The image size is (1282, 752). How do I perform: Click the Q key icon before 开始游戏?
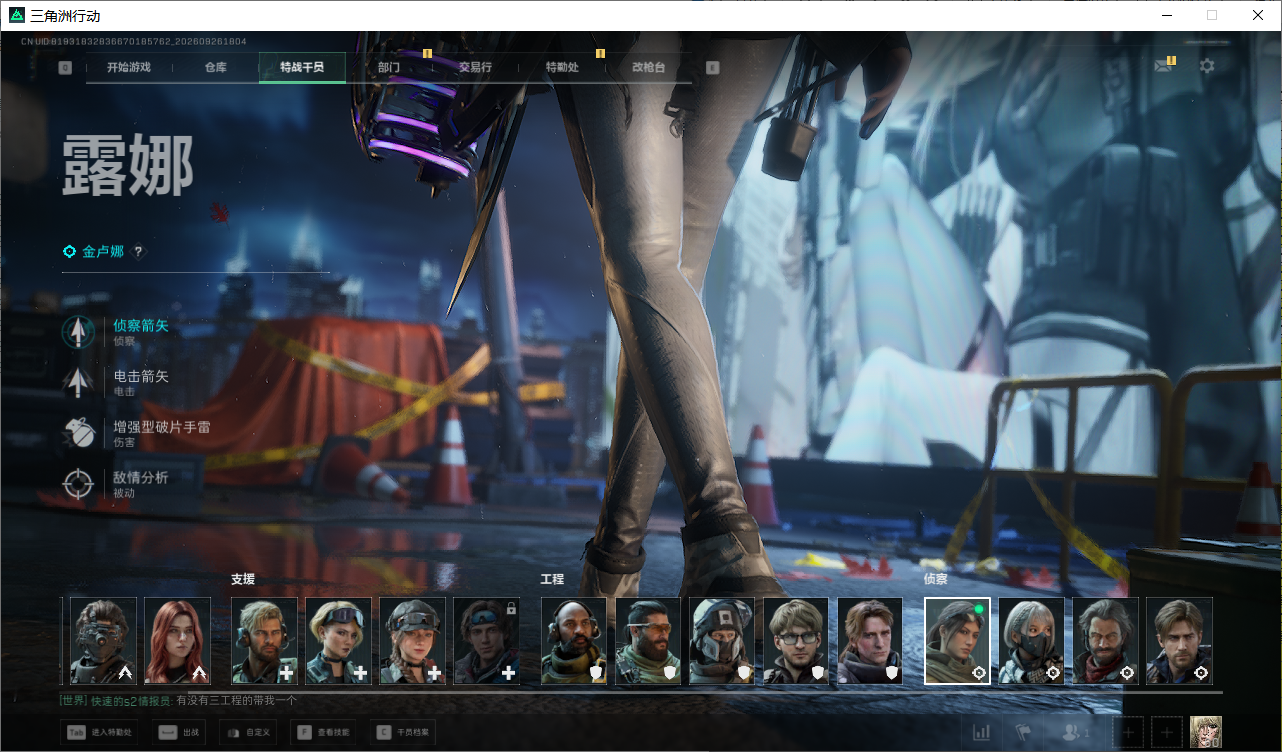tap(65, 67)
